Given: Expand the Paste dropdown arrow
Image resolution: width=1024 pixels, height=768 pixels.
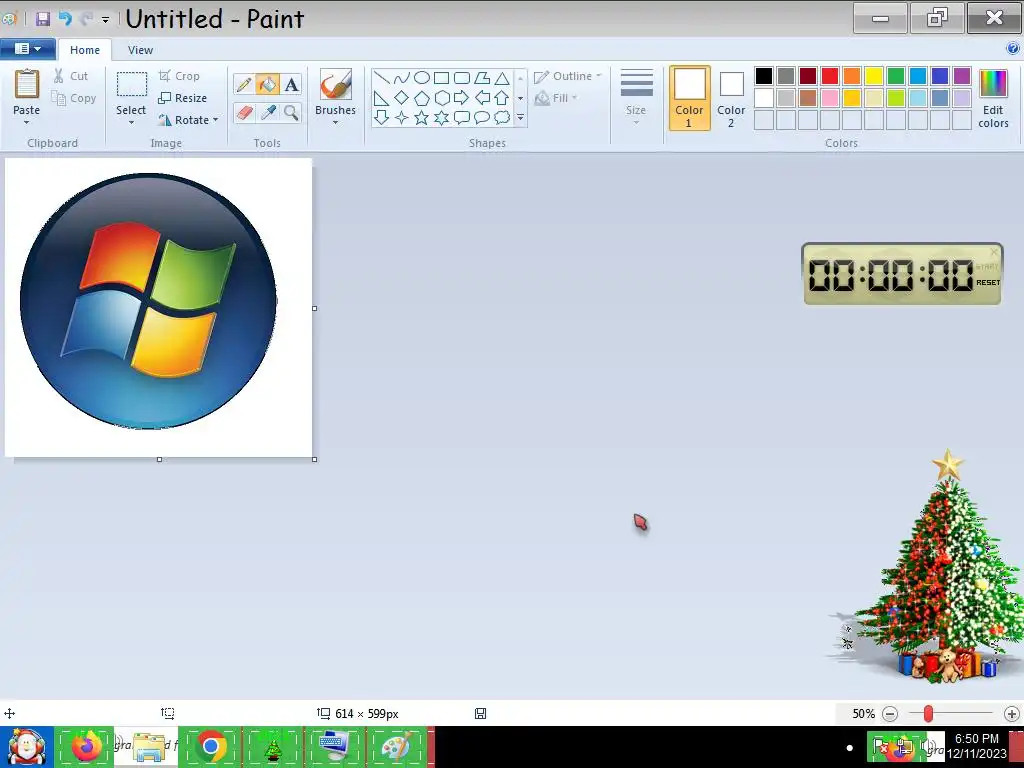Looking at the screenshot, I should [x=27, y=123].
